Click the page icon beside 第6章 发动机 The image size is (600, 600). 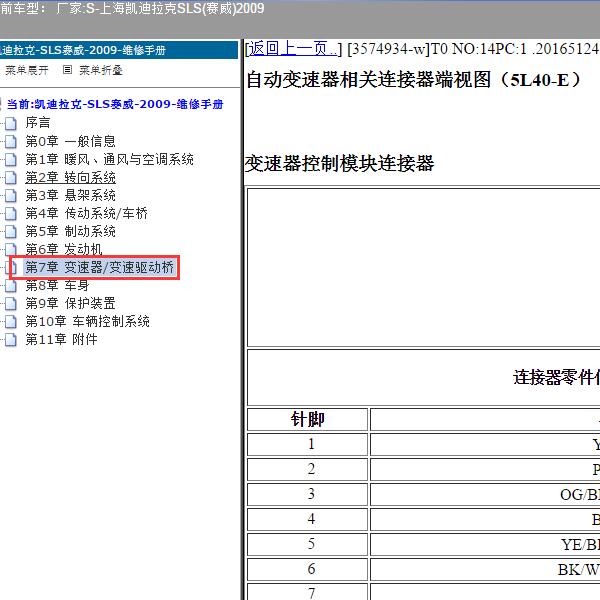11,249
